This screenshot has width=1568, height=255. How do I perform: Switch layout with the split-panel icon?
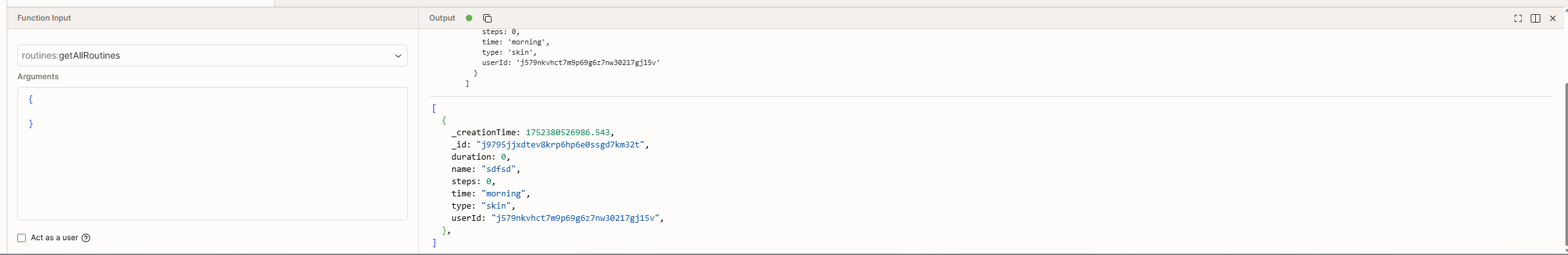click(x=1535, y=18)
